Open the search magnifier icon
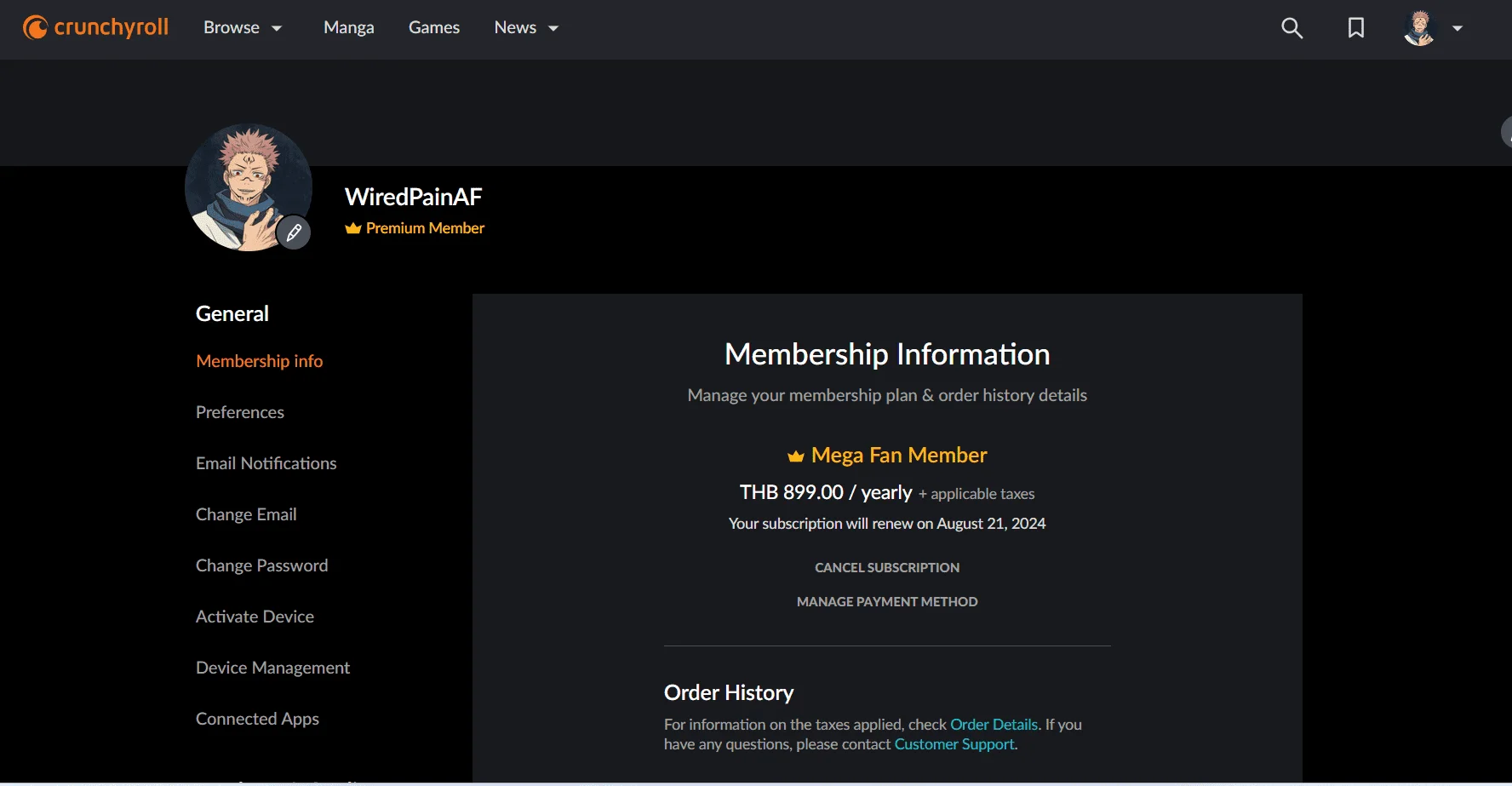Screen dimensions: 1512x786 (1291, 28)
